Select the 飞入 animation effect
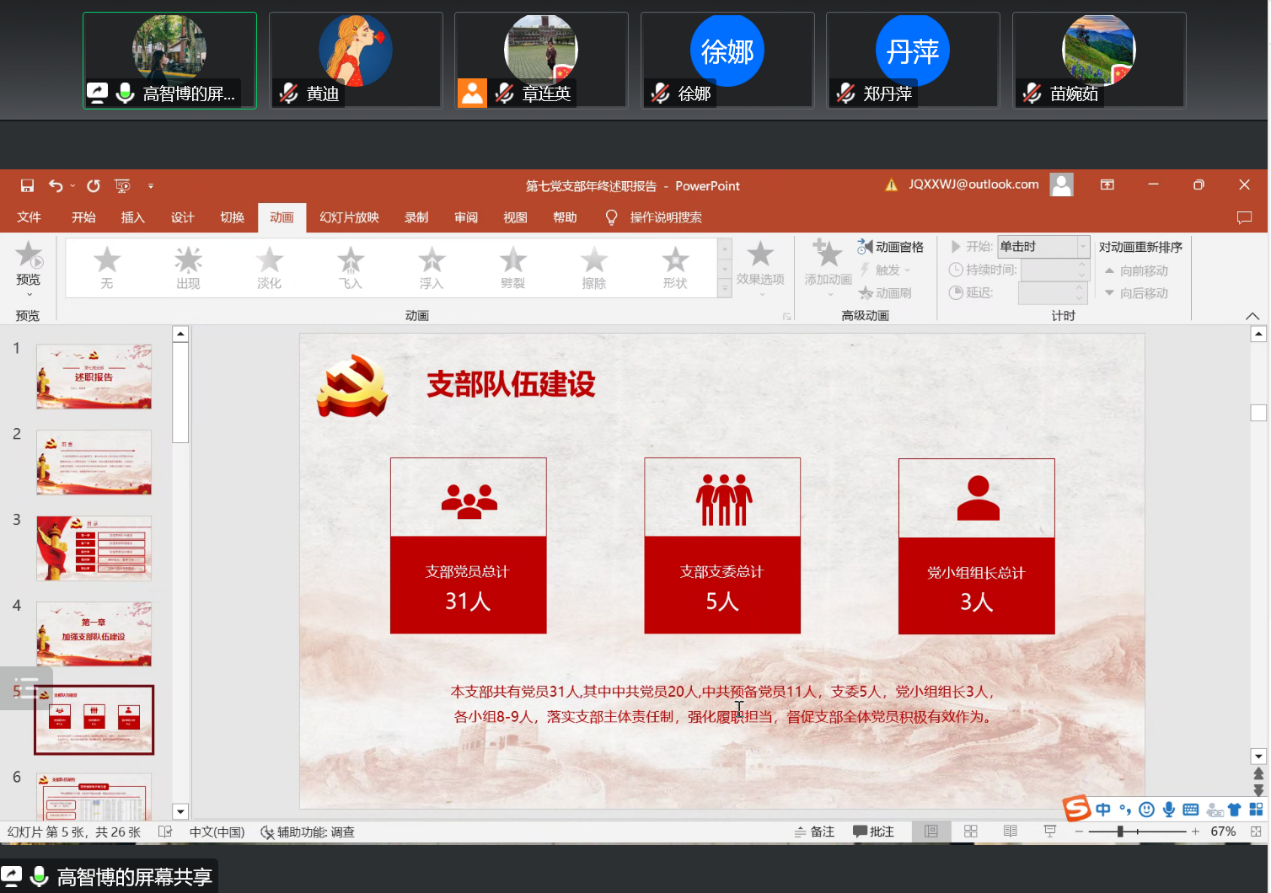 pos(351,268)
